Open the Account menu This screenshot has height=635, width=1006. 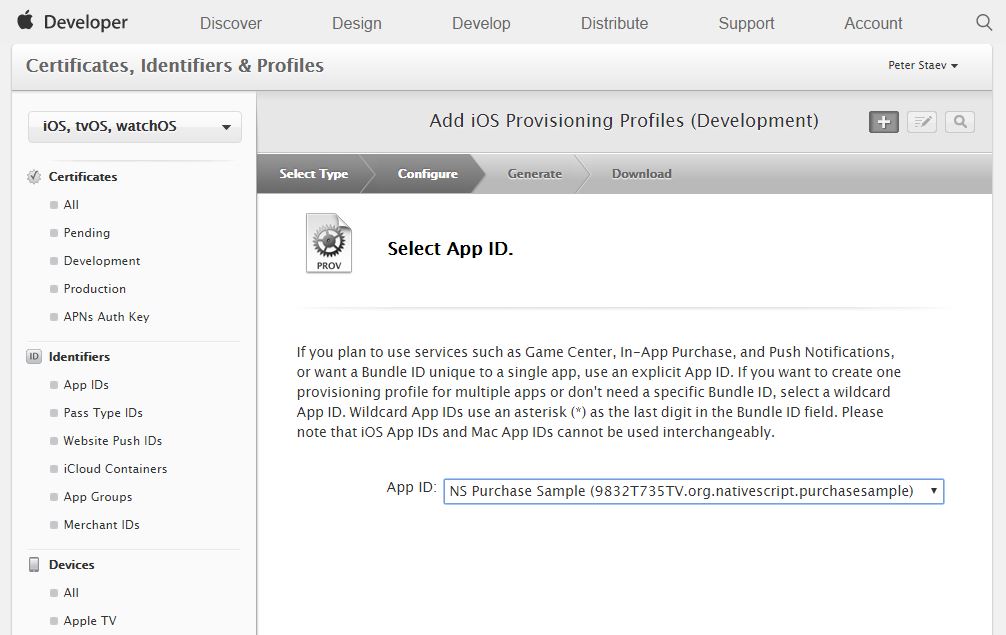873,24
